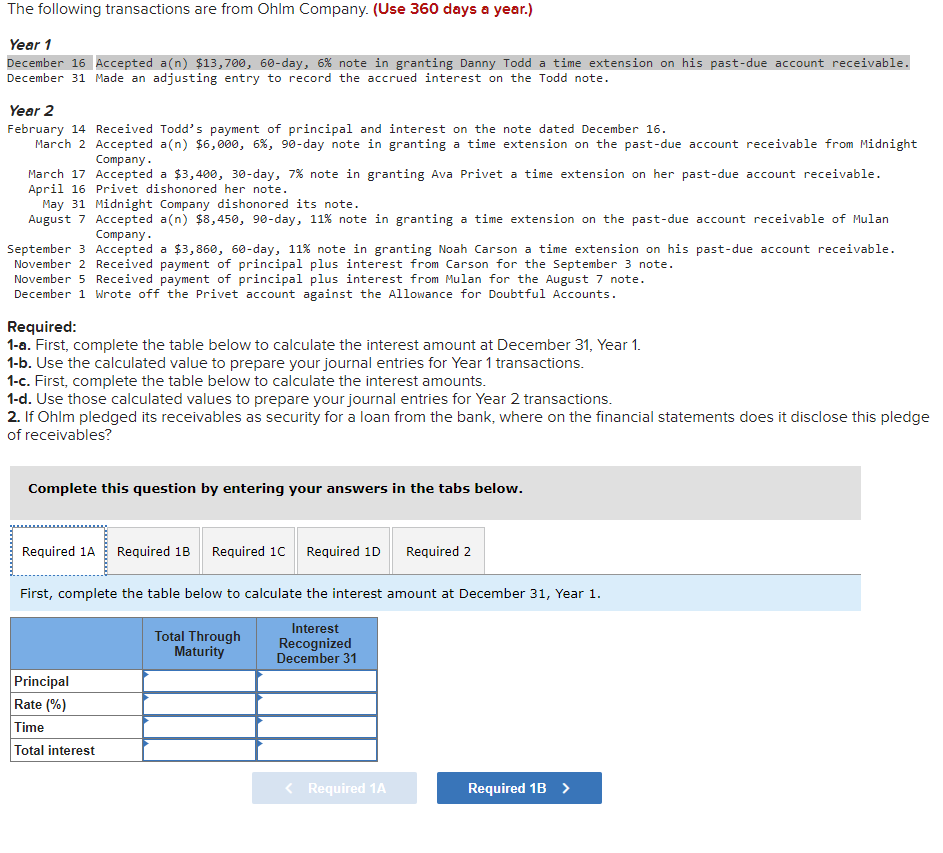Click the September 3 Noah Carson note line
The width and height of the screenshot is (943, 853).
(x=451, y=249)
